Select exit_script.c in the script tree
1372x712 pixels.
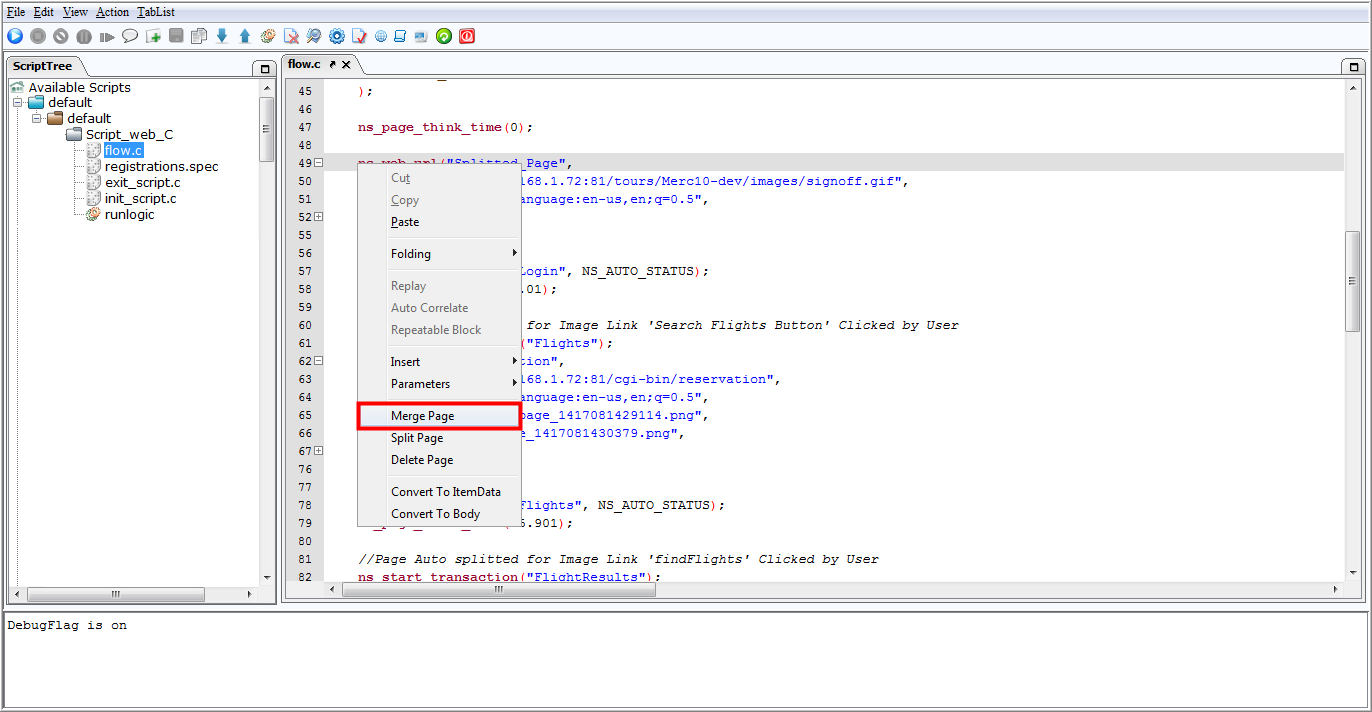click(143, 182)
